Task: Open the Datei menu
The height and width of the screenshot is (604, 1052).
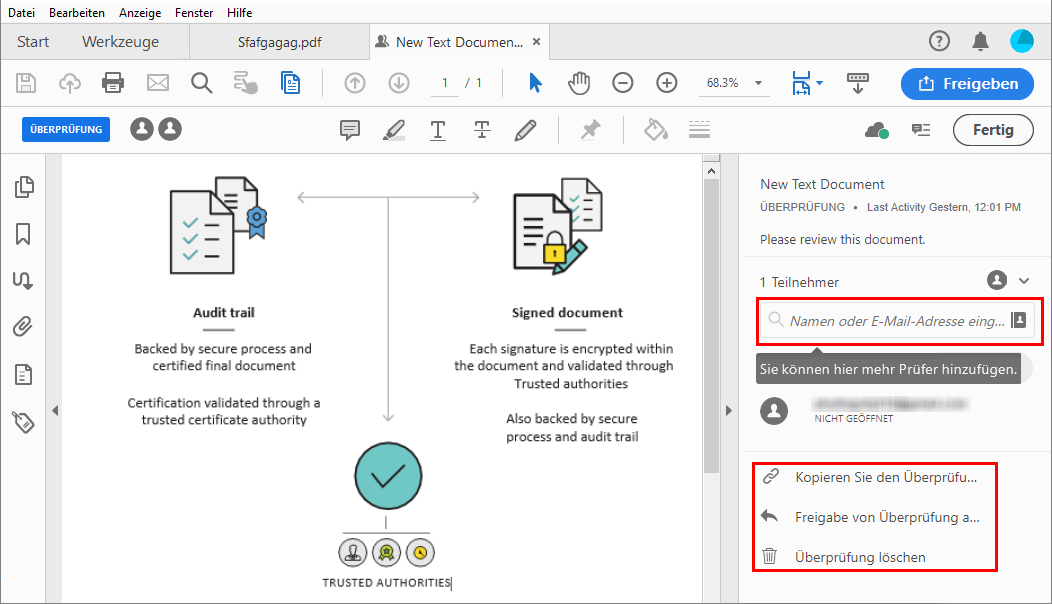Action: point(21,13)
